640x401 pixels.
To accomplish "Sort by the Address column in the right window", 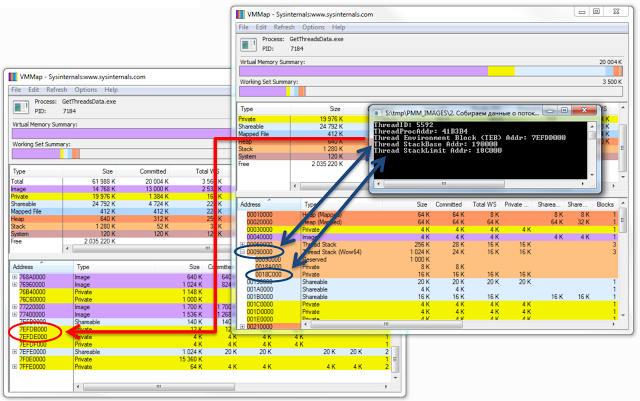I will pyautogui.click(x=269, y=204).
